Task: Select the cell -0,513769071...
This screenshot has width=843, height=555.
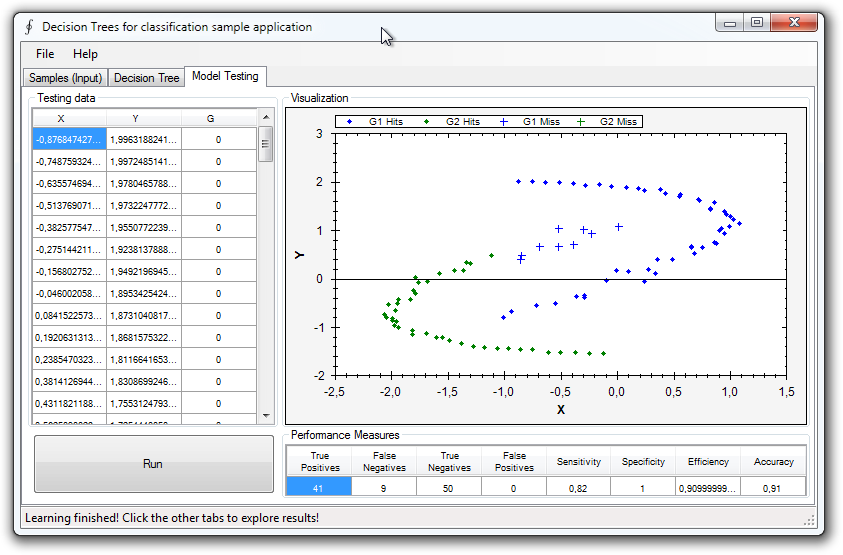Action: pos(69,205)
